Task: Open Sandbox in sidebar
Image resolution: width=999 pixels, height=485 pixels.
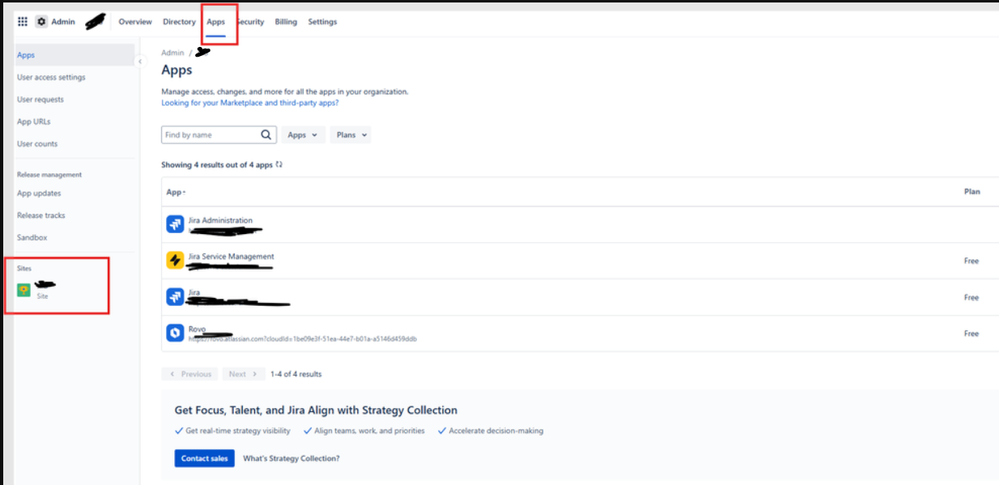Action: coord(32,238)
